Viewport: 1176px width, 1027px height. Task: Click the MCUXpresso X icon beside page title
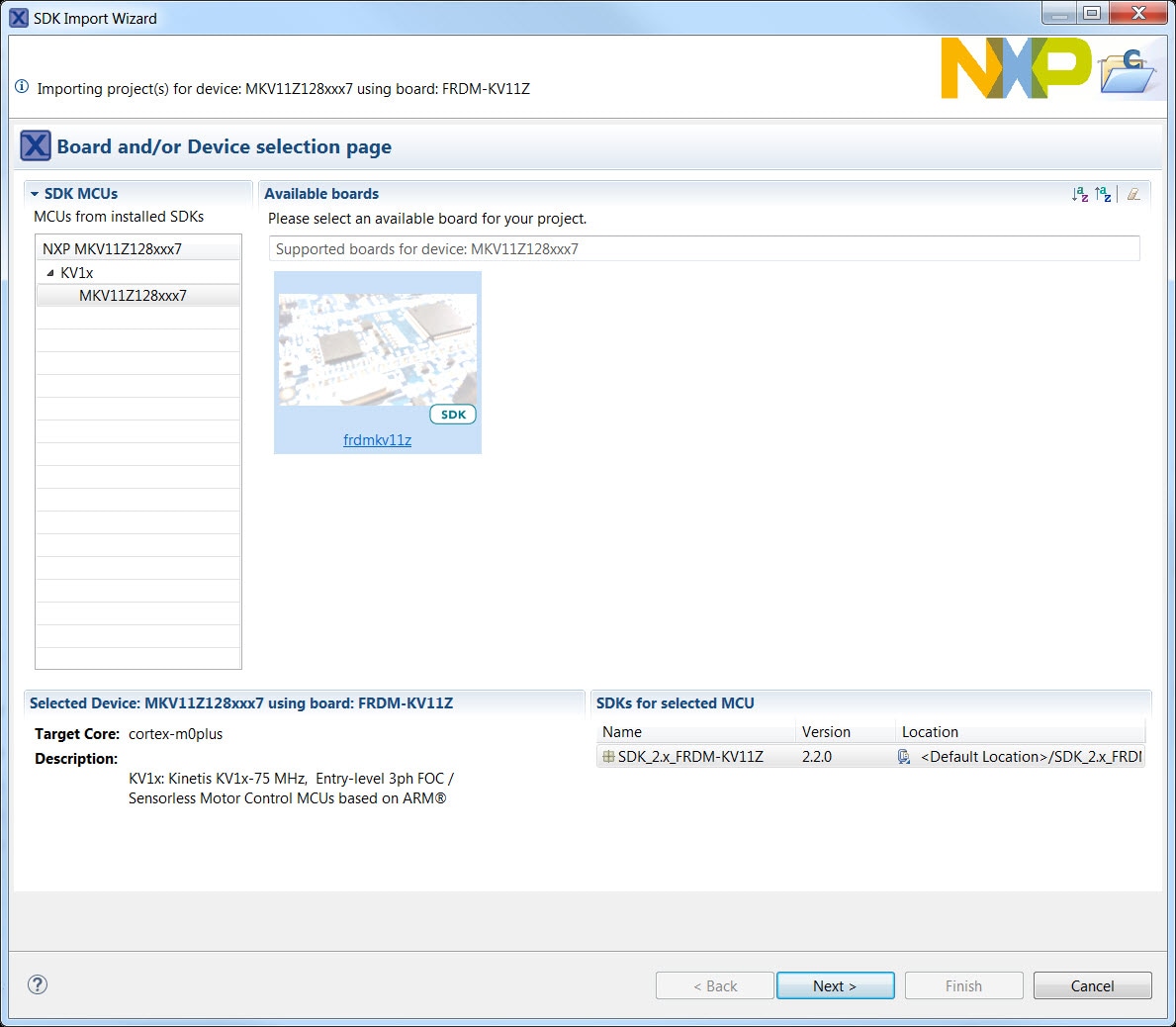pyautogui.click(x=36, y=146)
